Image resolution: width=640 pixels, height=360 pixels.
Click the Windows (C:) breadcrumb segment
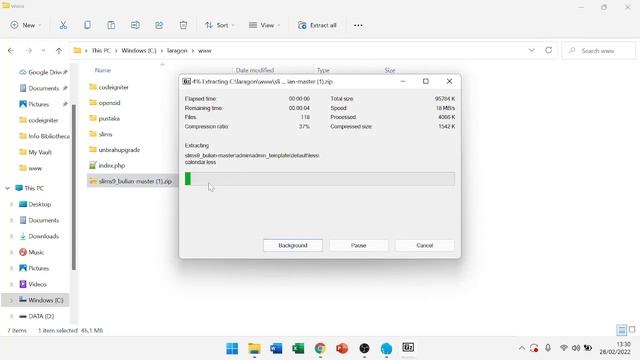[x=139, y=51]
